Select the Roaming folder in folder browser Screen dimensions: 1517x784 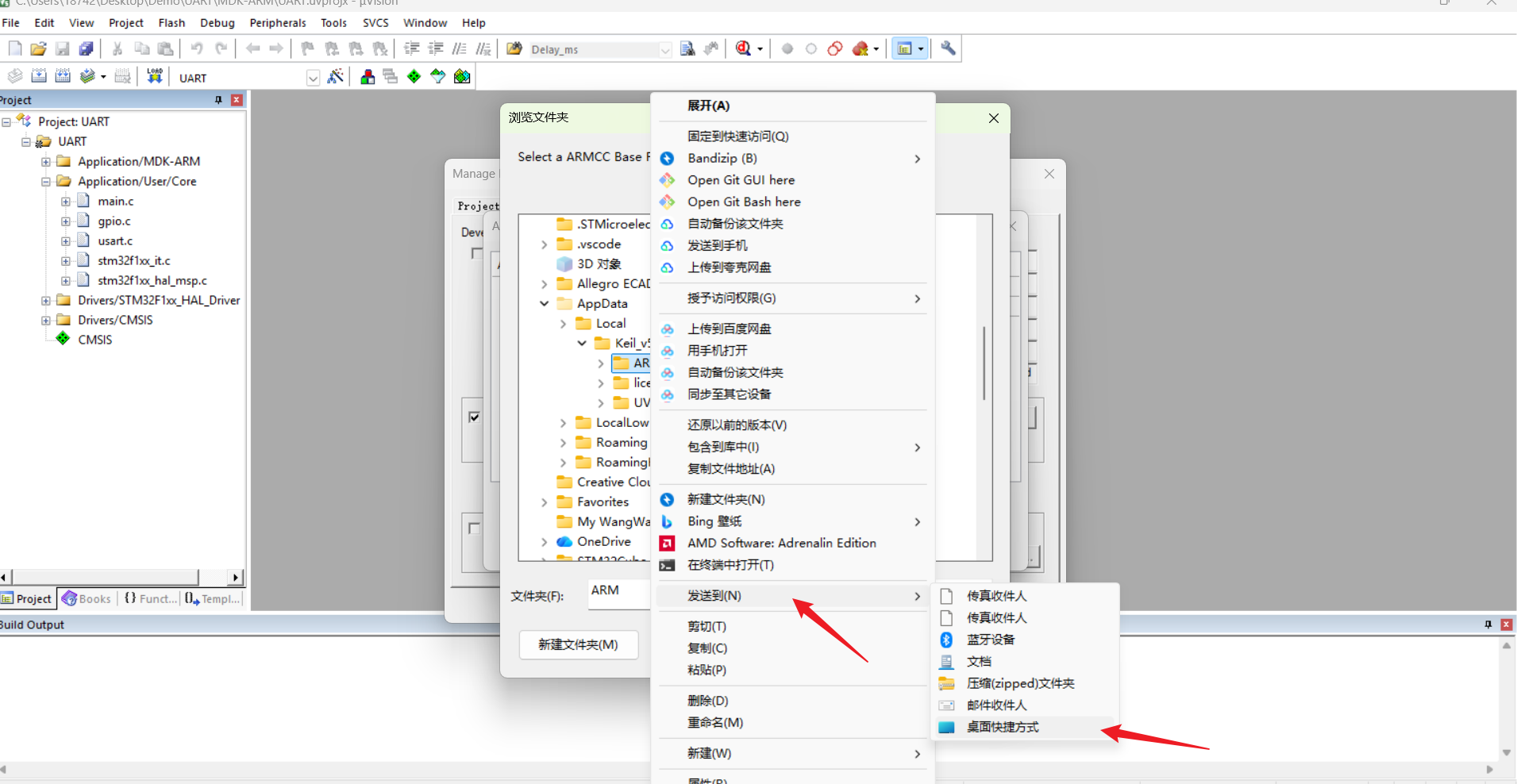622,443
